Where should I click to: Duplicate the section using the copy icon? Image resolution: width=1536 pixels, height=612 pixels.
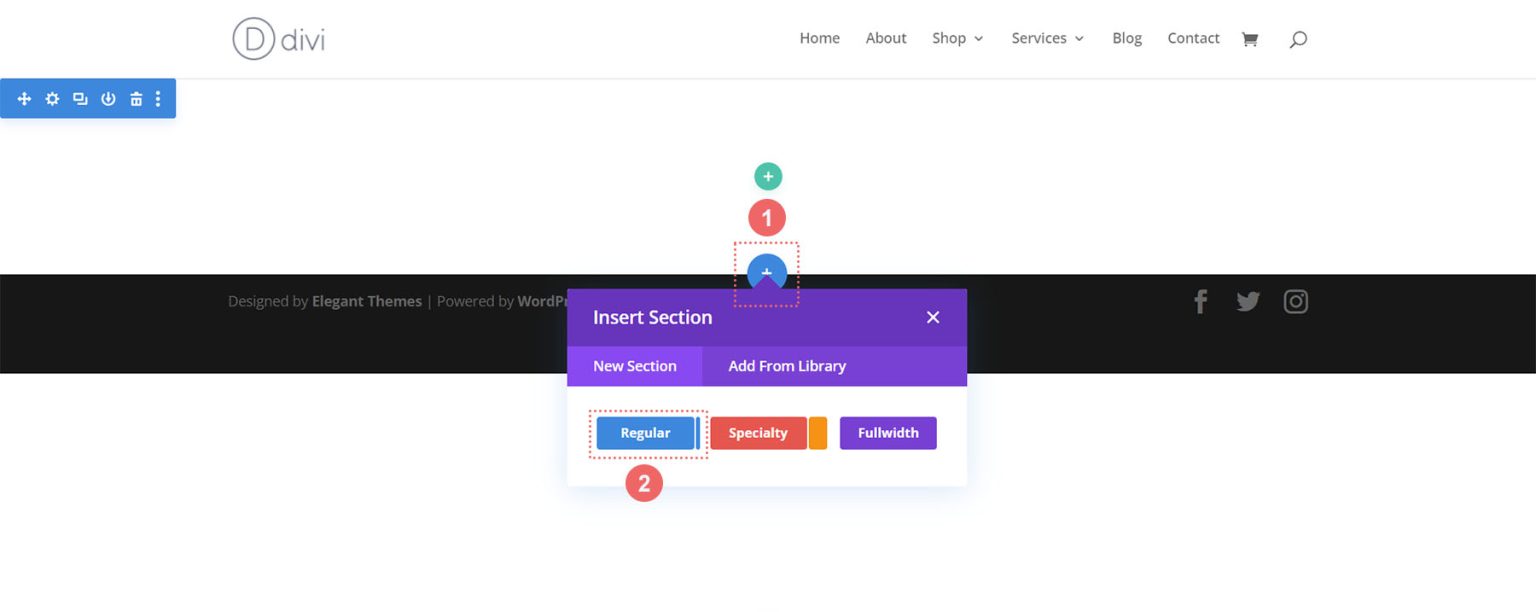pyautogui.click(x=80, y=98)
